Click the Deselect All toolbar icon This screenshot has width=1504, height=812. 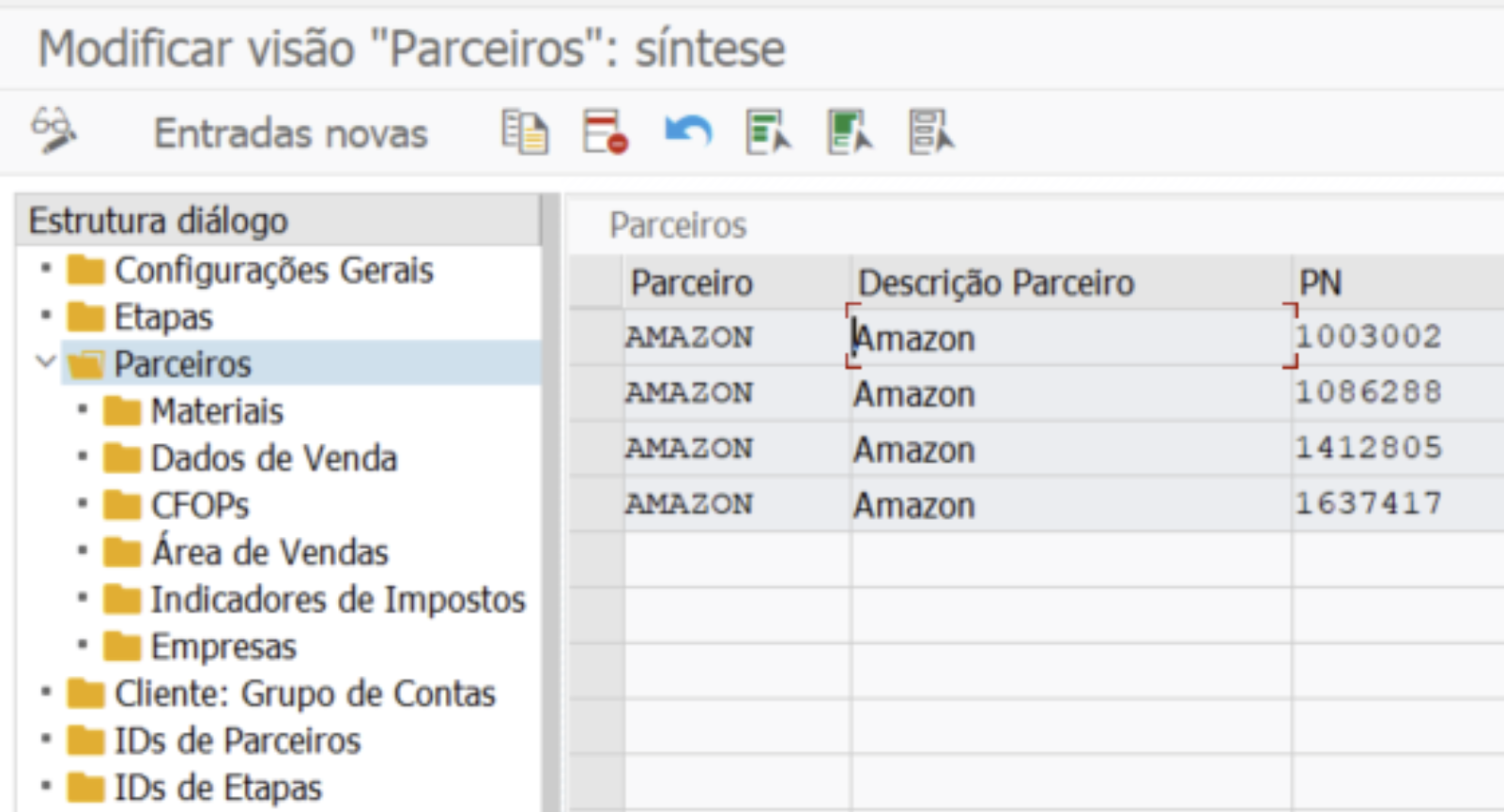[x=931, y=131]
